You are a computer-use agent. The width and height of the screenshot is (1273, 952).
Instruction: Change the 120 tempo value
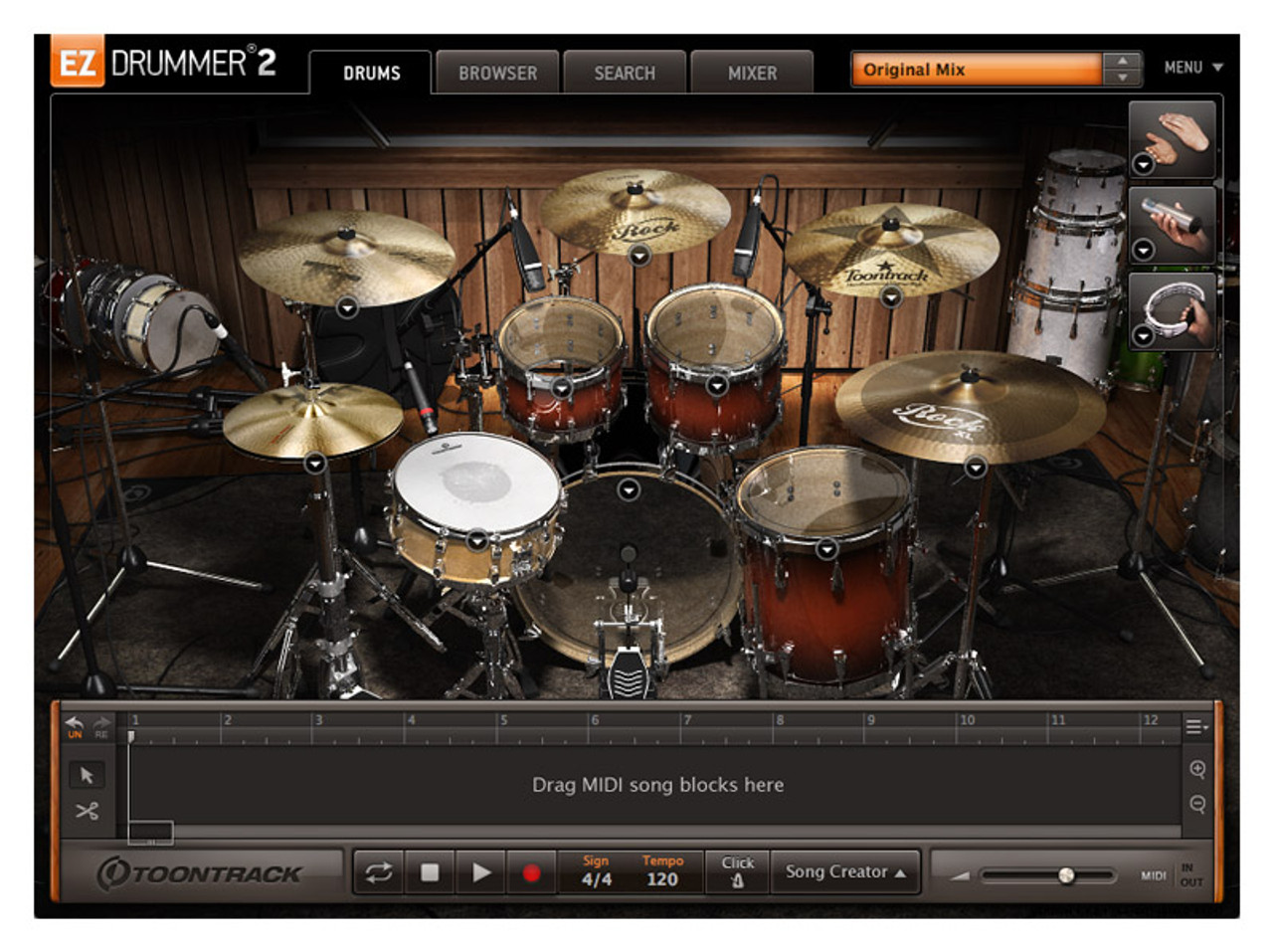[662, 879]
